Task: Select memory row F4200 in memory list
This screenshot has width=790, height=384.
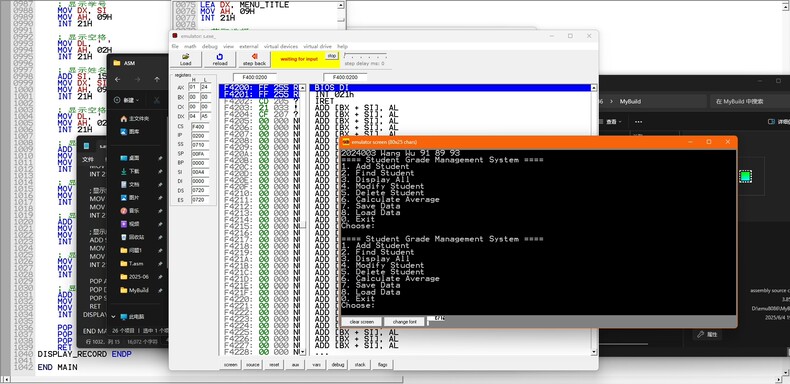Action: pos(259,87)
